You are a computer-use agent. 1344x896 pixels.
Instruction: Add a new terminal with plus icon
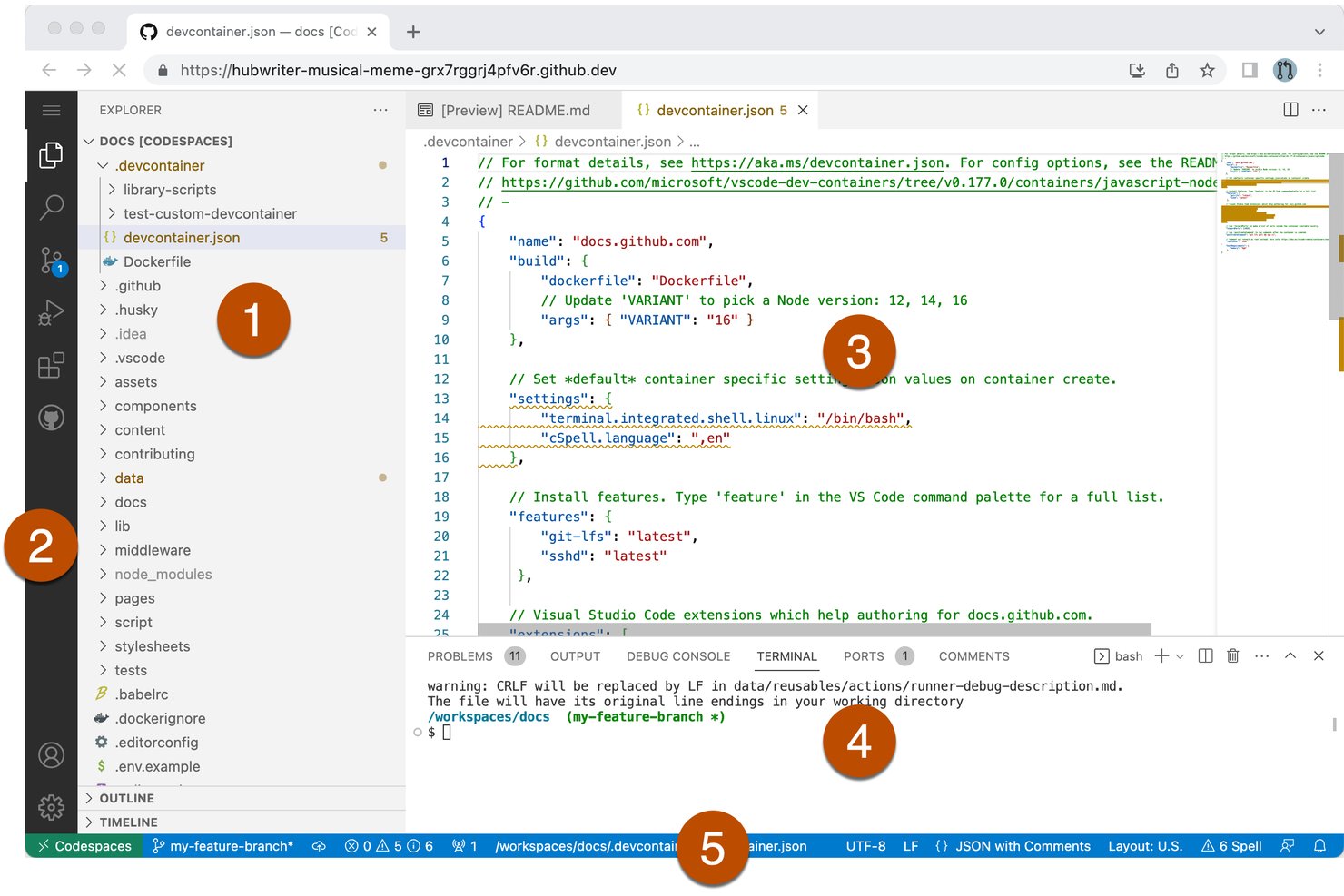click(1161, 656)
